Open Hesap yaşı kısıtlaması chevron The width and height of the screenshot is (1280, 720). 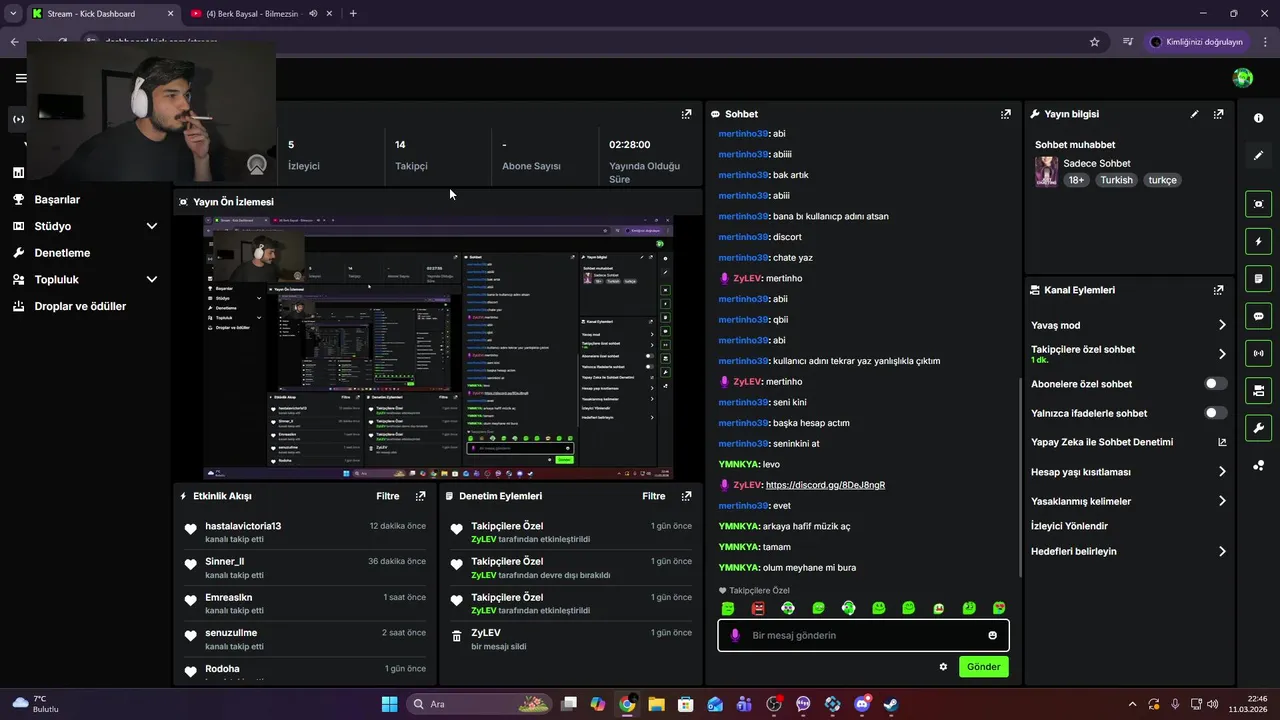tap(1222, 472)
